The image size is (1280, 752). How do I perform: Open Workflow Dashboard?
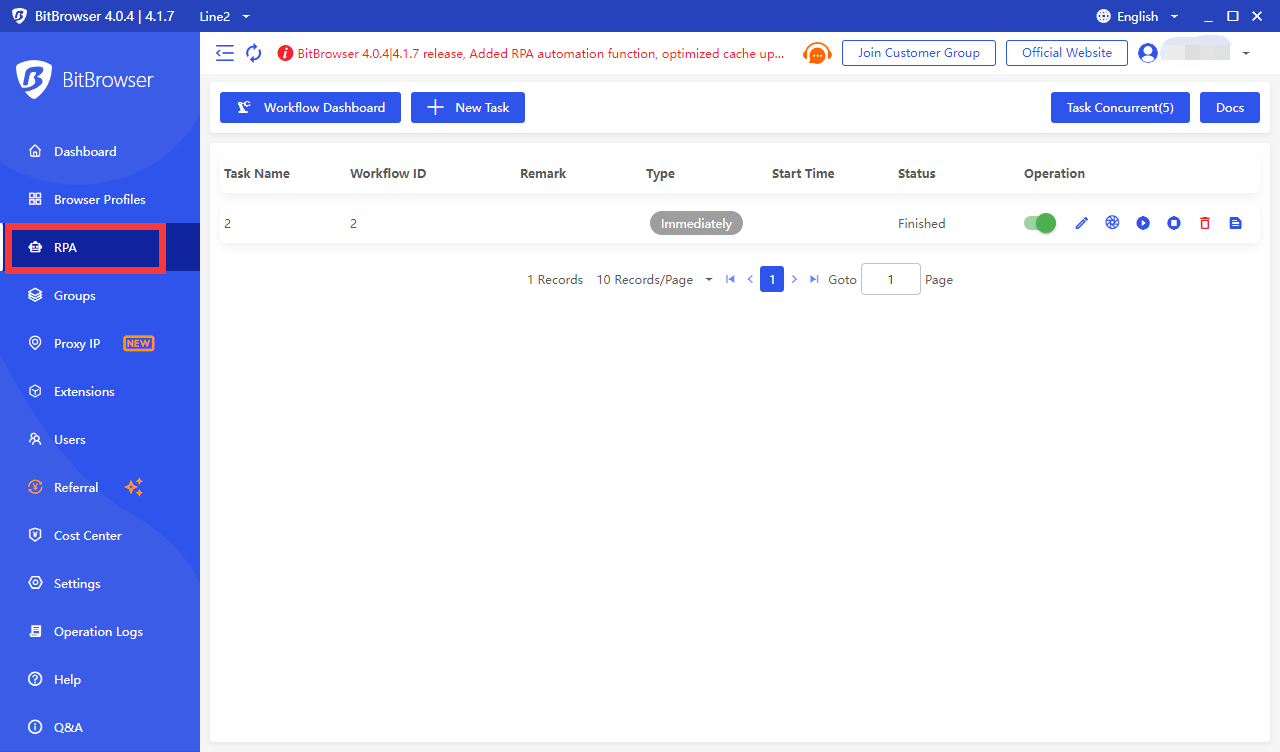pyautogui.click(x=311, y=107)
